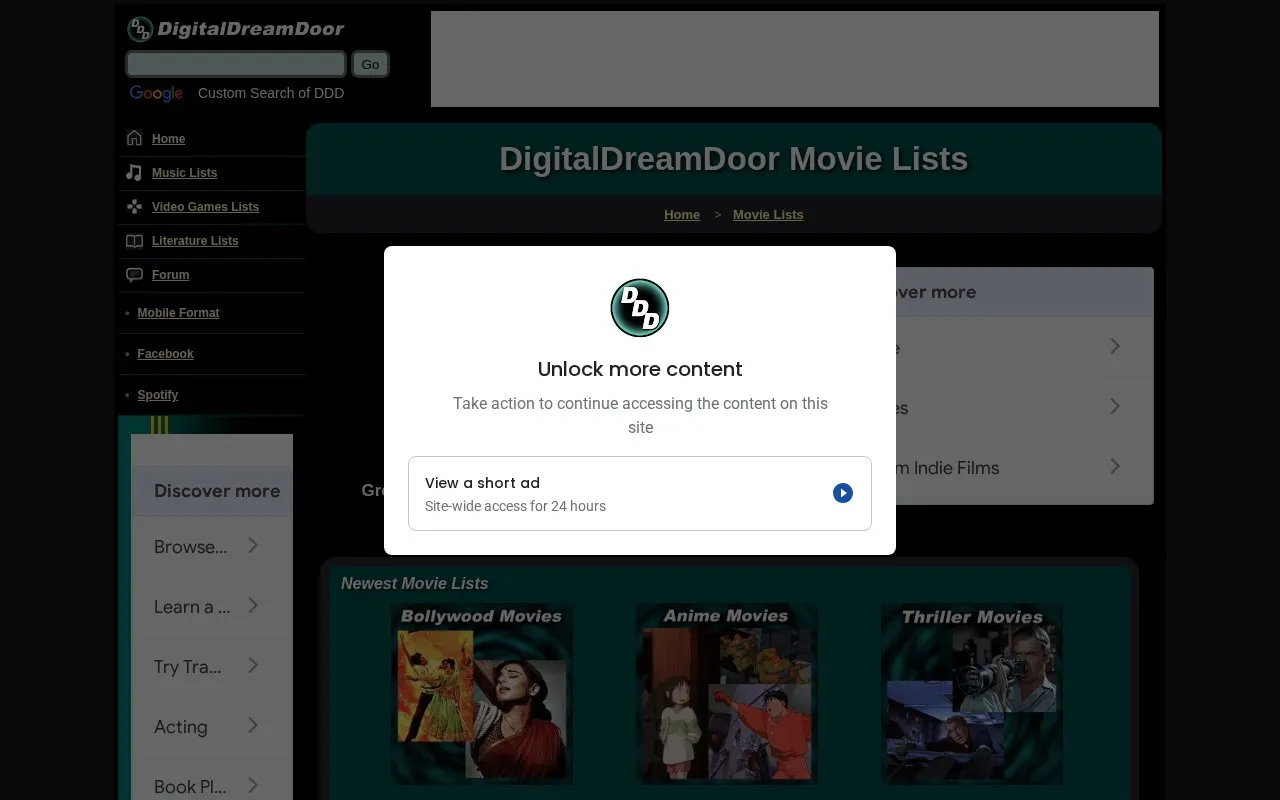This screenshot has height=800, width=1280.
Task: Visit the Facebook sidebar link
Action: click(165, 354)
